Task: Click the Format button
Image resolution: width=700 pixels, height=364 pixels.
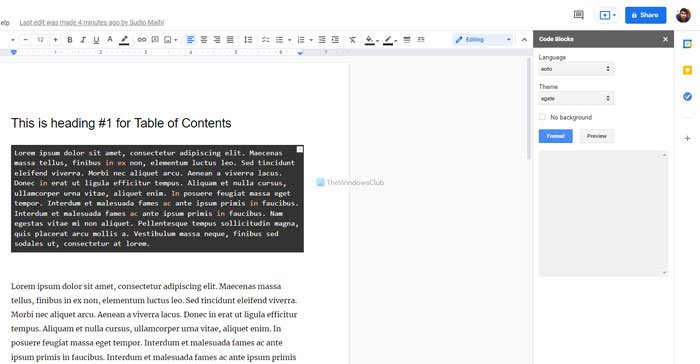Action: click(x=555, y=136)
